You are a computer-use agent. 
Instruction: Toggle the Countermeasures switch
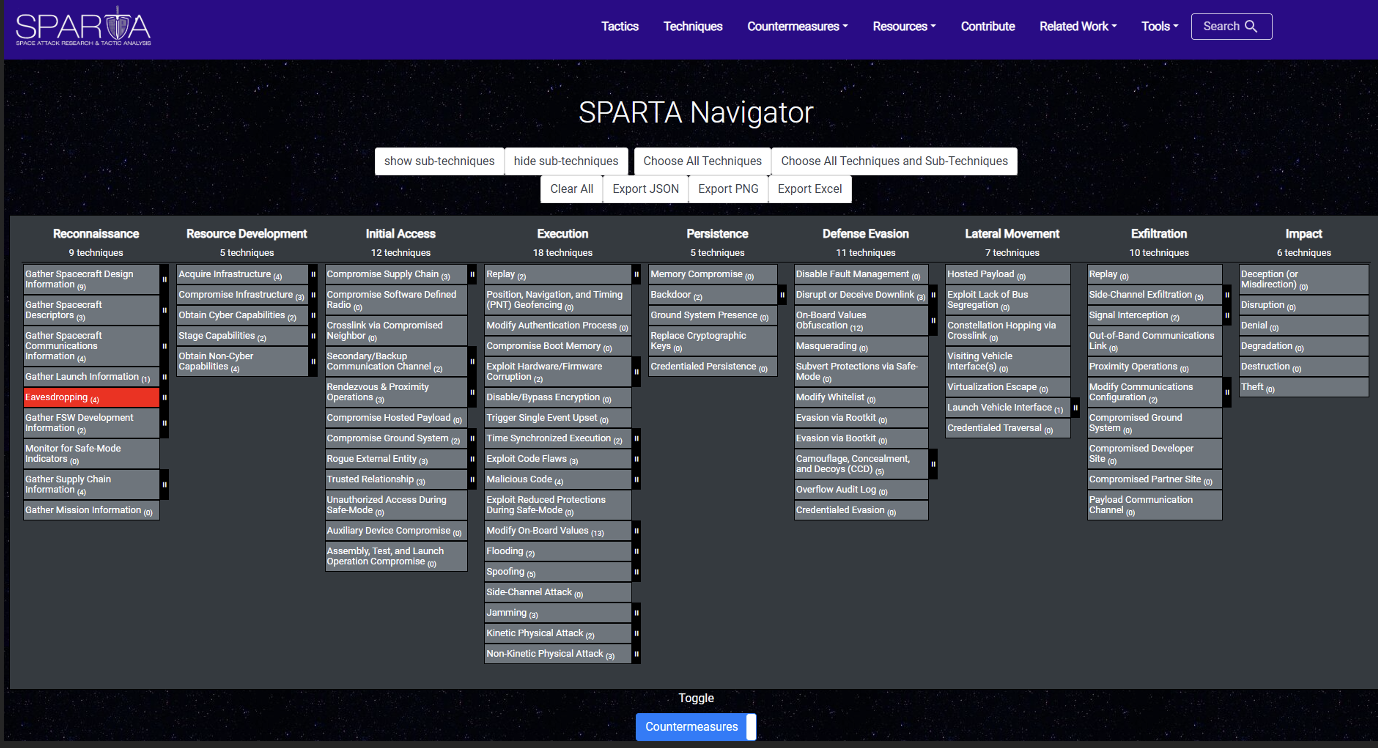tap(696, 727)
